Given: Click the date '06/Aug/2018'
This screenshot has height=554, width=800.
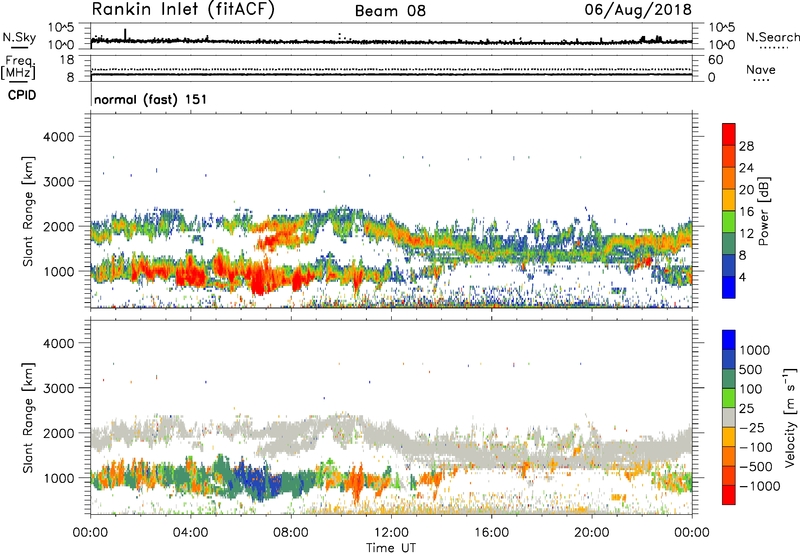Looking at the screenshot, I should (638, 10).
